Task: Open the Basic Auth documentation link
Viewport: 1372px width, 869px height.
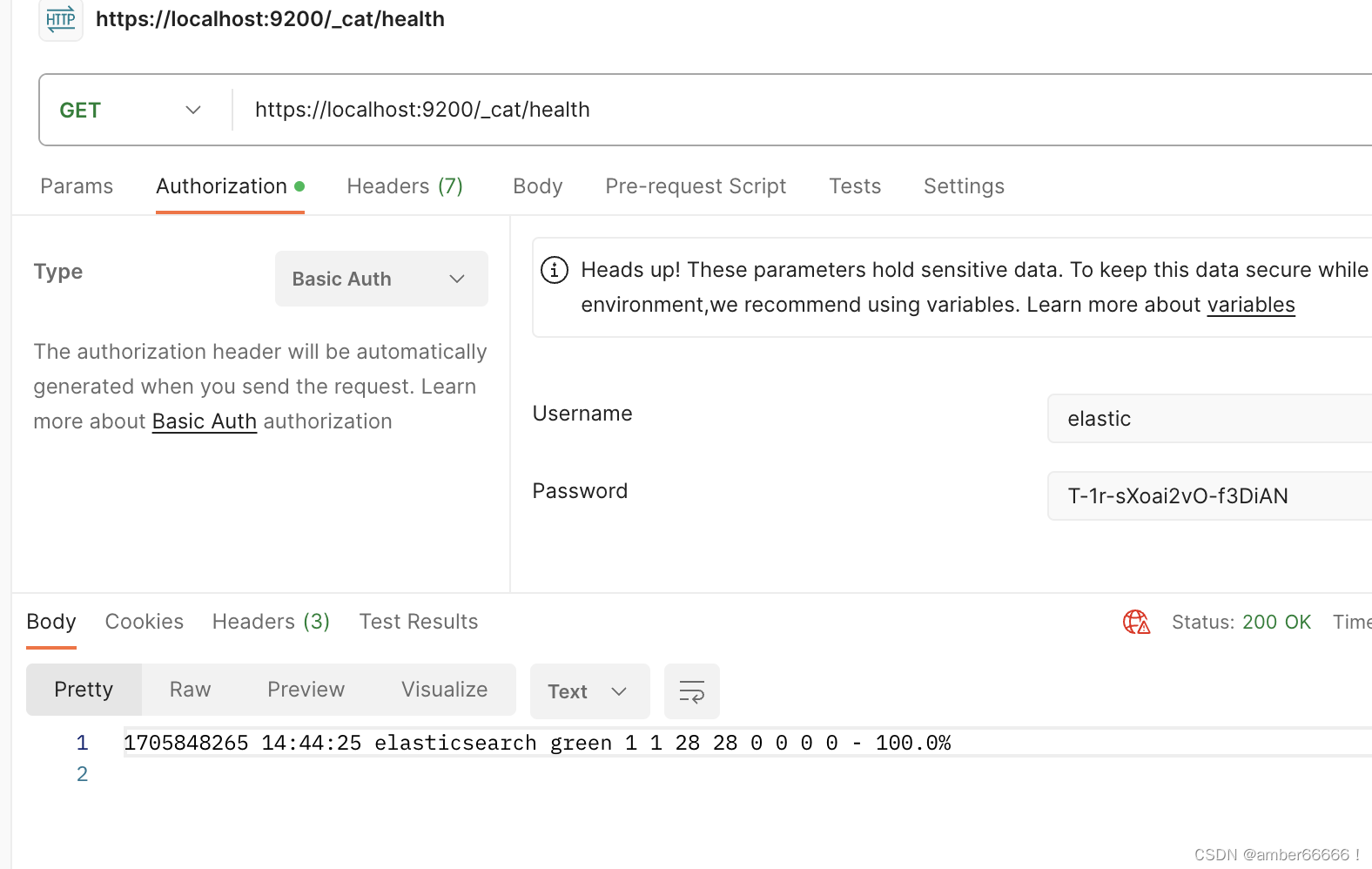Action: (x=205, y=421)
